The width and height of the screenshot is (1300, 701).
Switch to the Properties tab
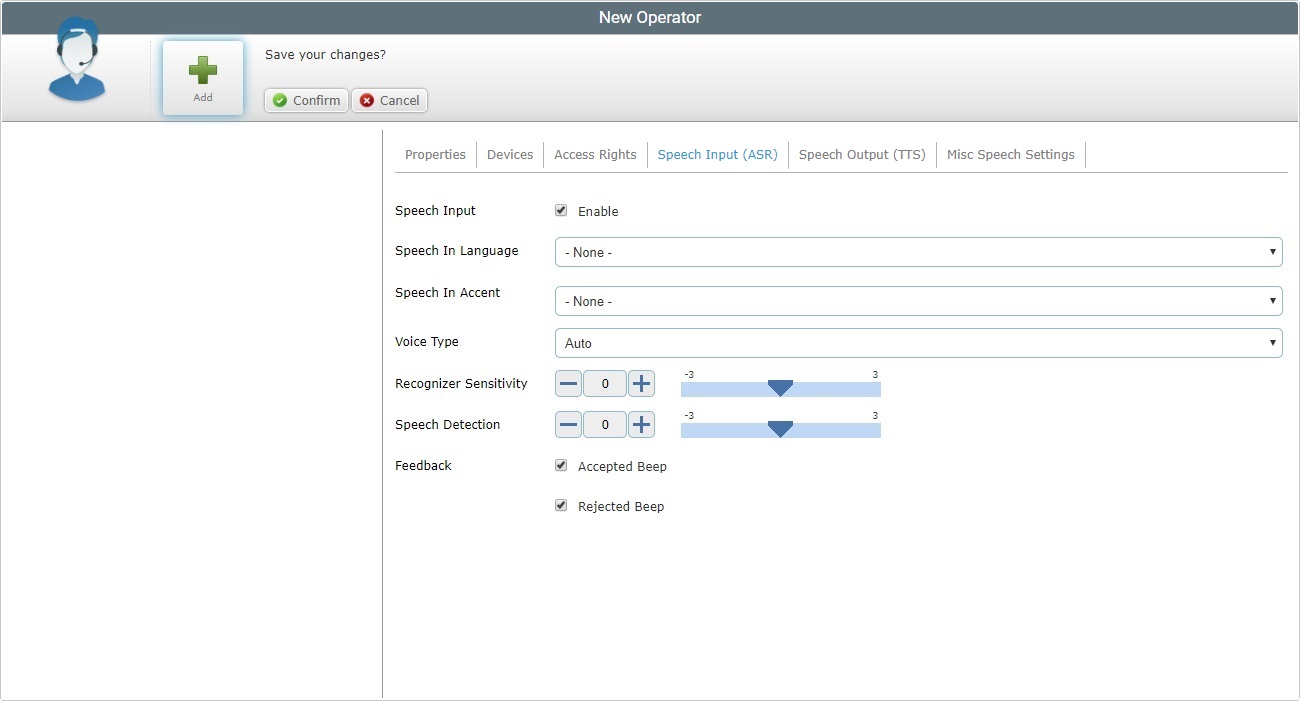(x=435, y=155)
